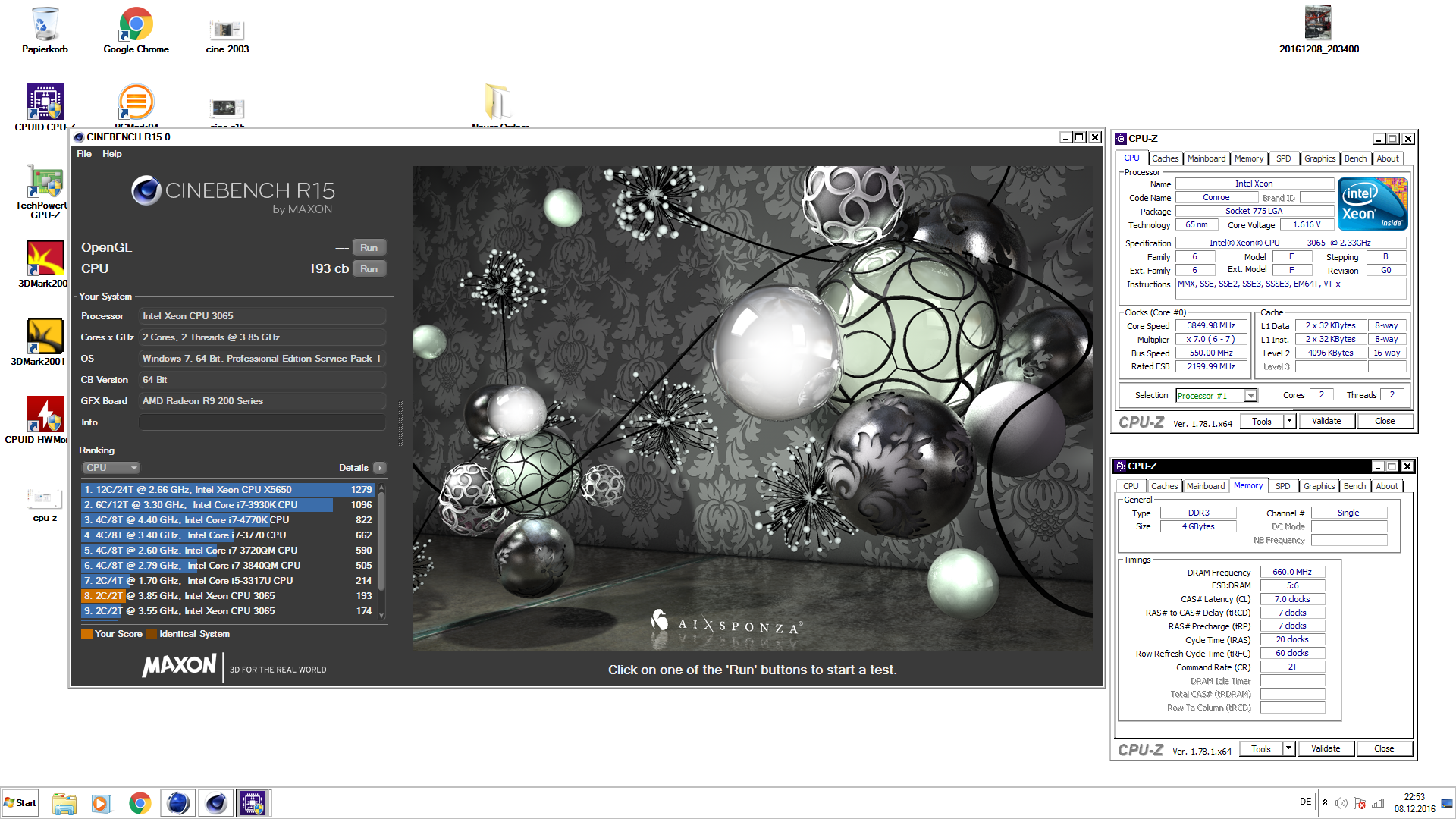Switch to SPD tab in upper CPU-Z
The width and height of the screenshot is (1456, 819).
tap(1283, 158)
